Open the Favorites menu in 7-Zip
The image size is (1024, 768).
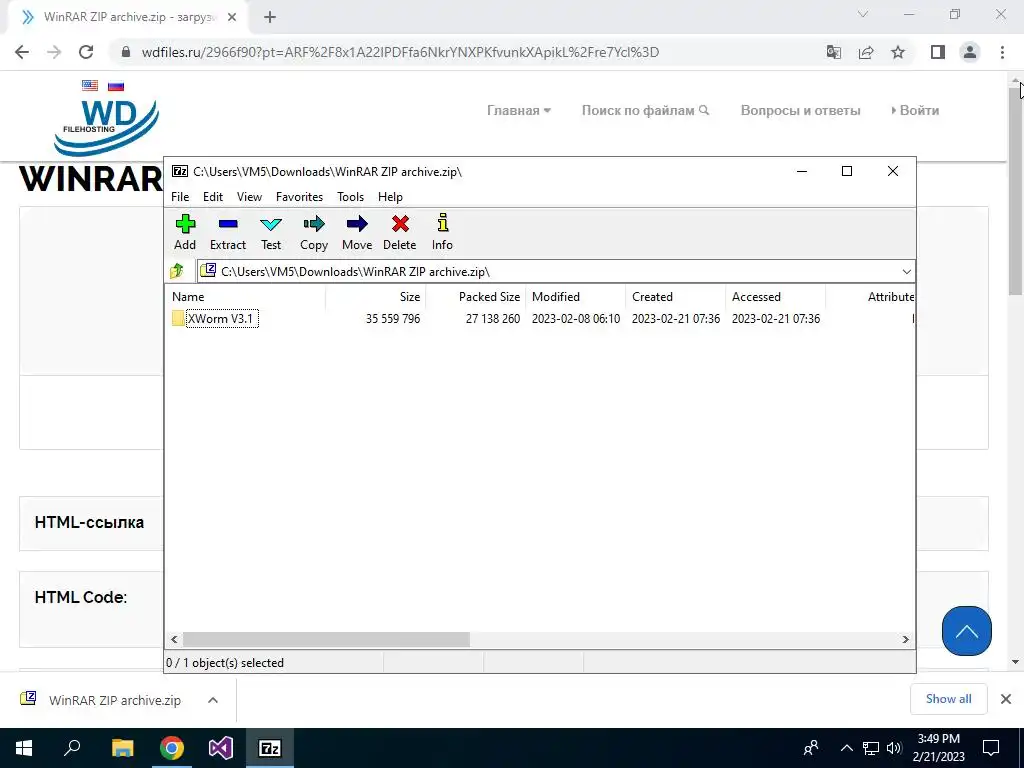[x=299, y=197]
